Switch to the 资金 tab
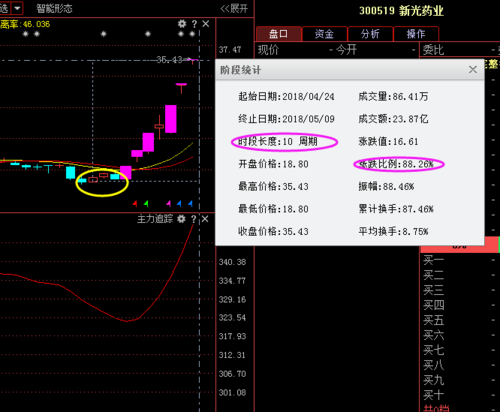This screenshot has height=412, width=500. 324,34
